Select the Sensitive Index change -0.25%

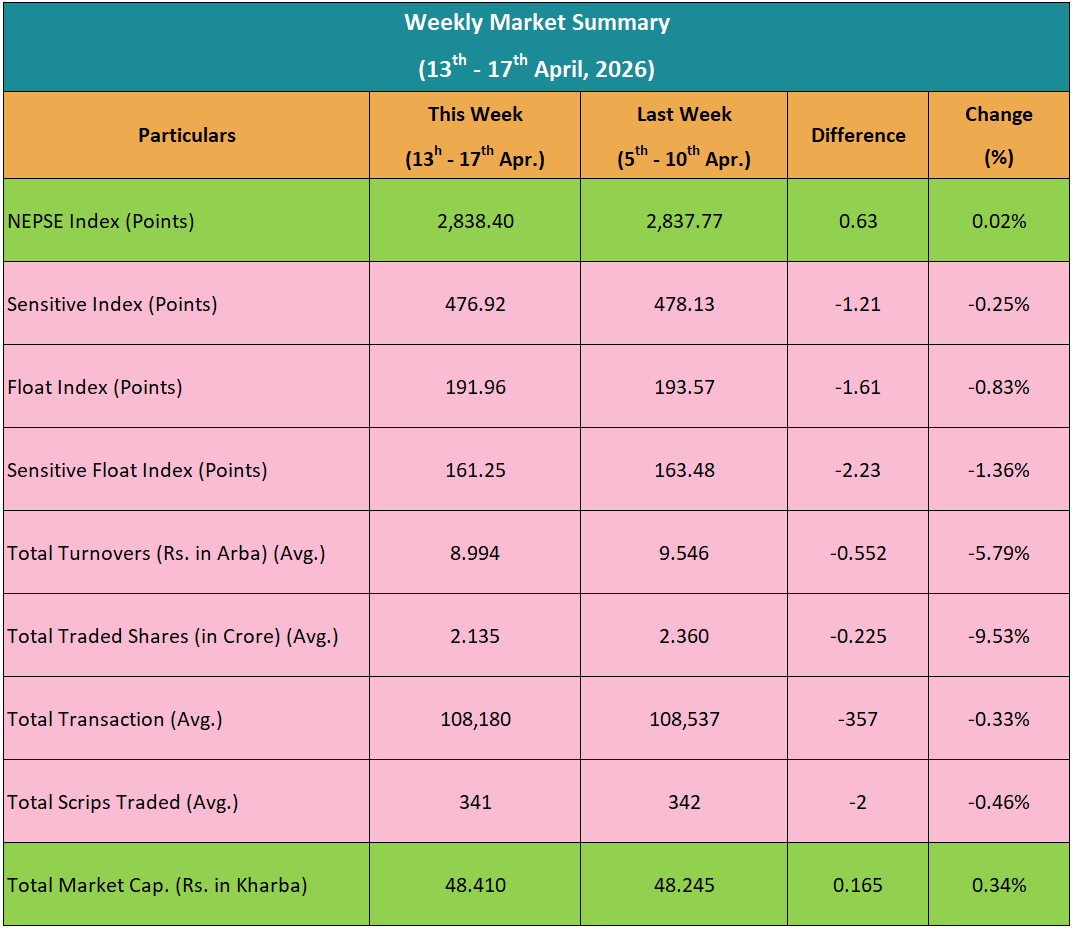998,304
